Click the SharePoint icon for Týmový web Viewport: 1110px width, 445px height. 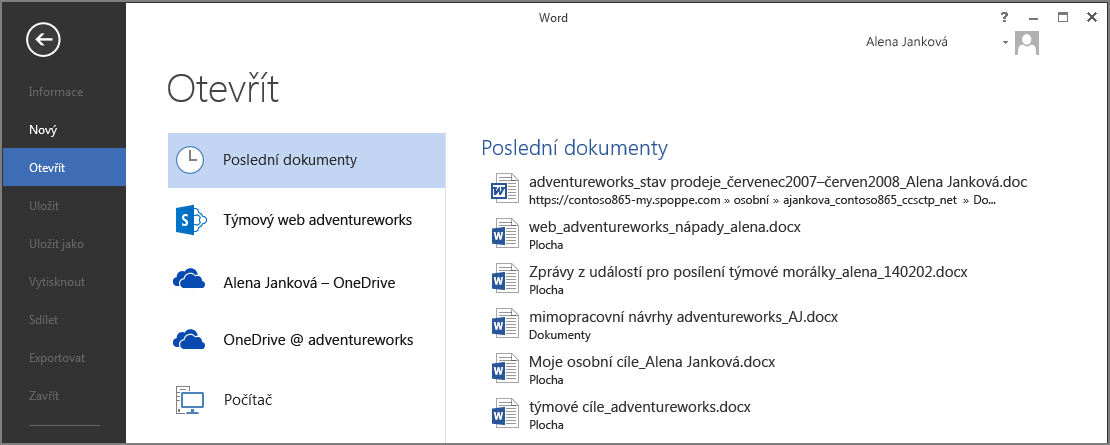tap(190, 220)
